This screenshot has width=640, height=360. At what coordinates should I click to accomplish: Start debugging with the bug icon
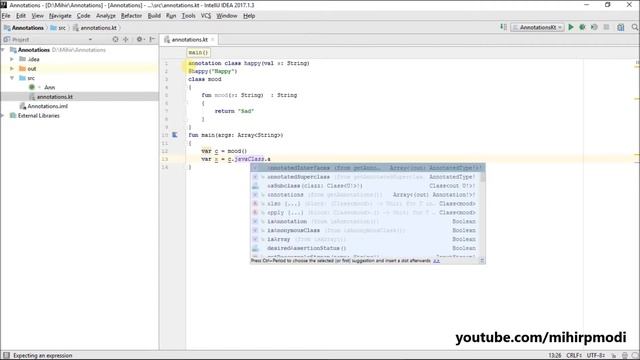pyautogui.click(x=582, y=27)
